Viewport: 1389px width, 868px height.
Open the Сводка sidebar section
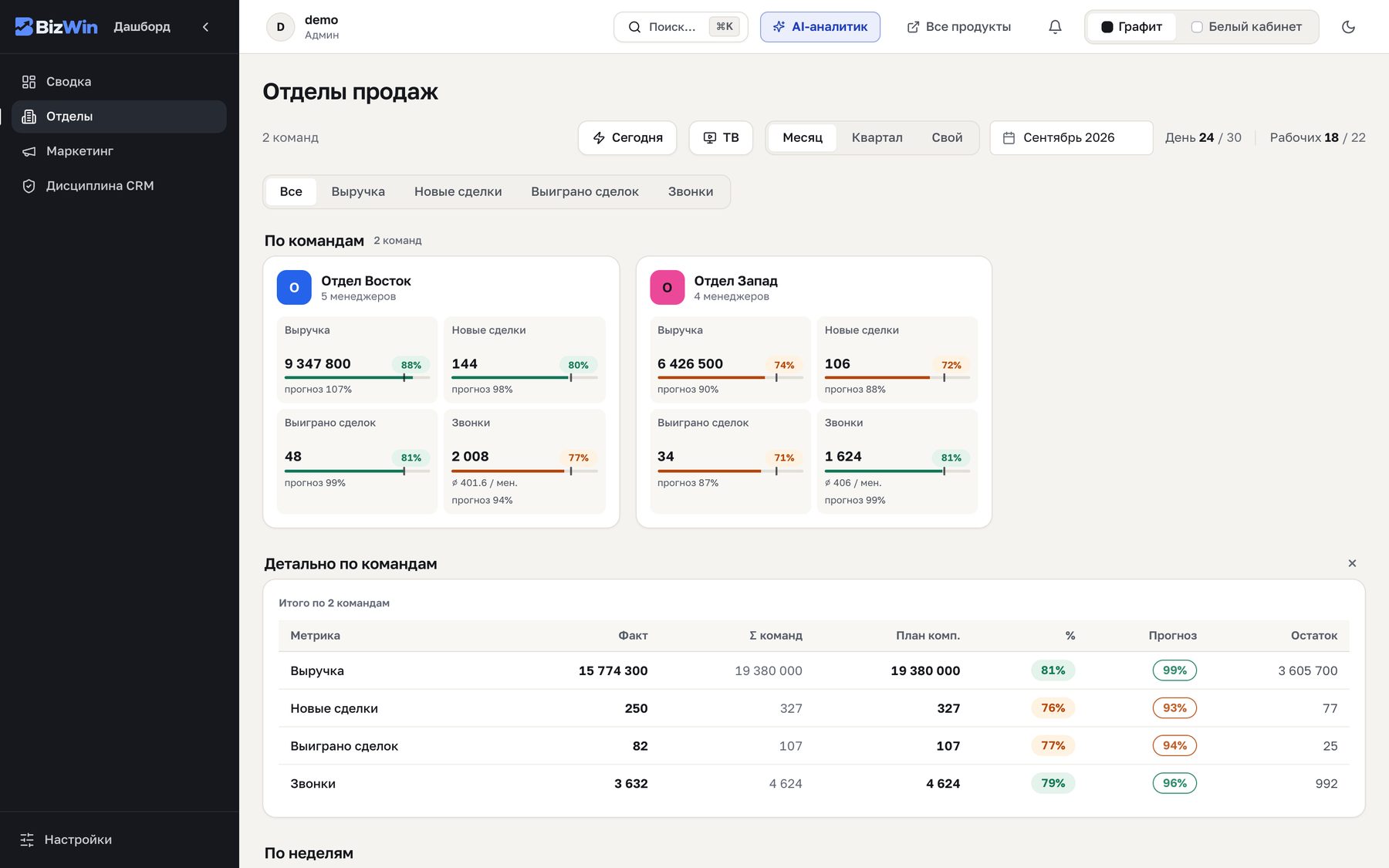coord(119,82)
